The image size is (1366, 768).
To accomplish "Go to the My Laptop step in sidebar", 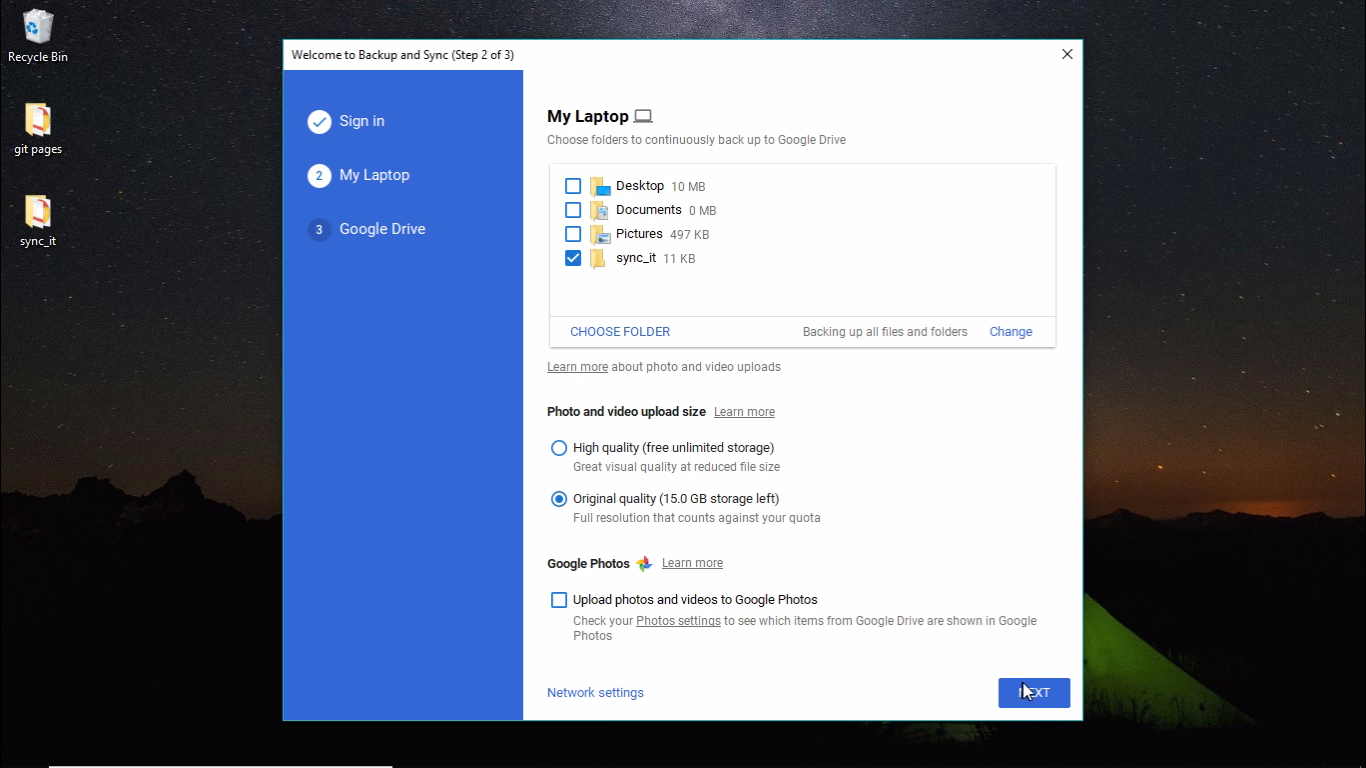I will click(x=374, y=175).
